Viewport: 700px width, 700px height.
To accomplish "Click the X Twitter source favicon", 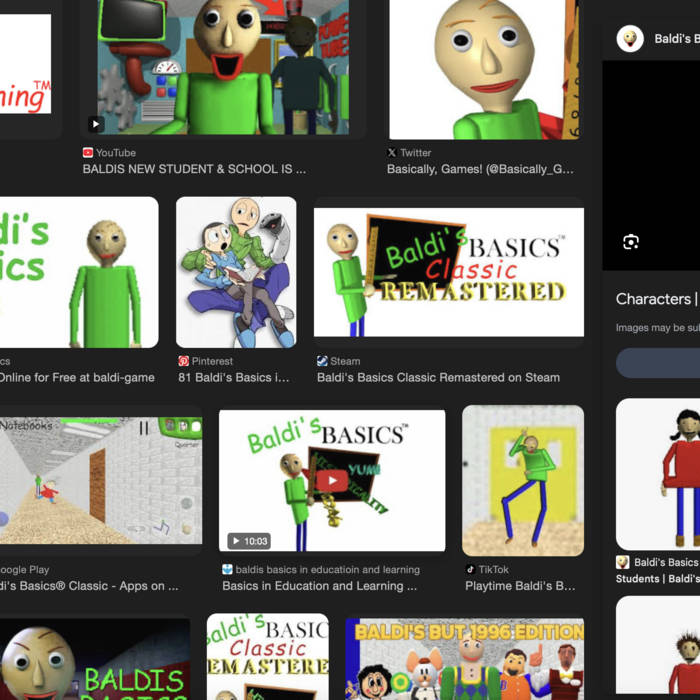I will point(392,153).
